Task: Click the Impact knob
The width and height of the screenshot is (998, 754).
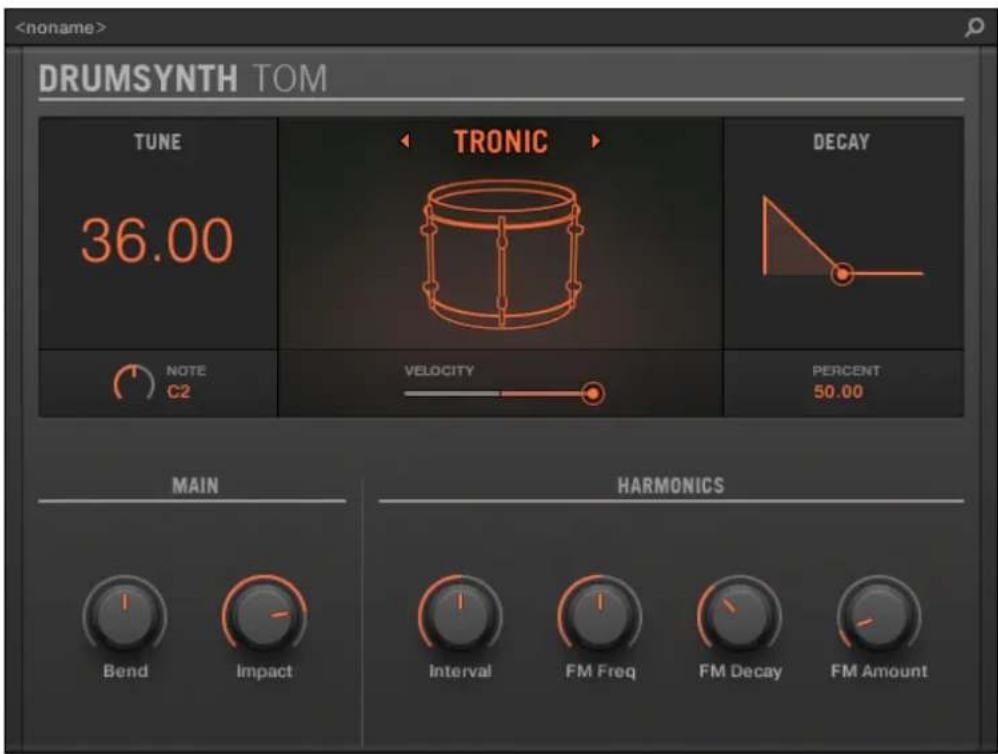Action: coord(264,616)
